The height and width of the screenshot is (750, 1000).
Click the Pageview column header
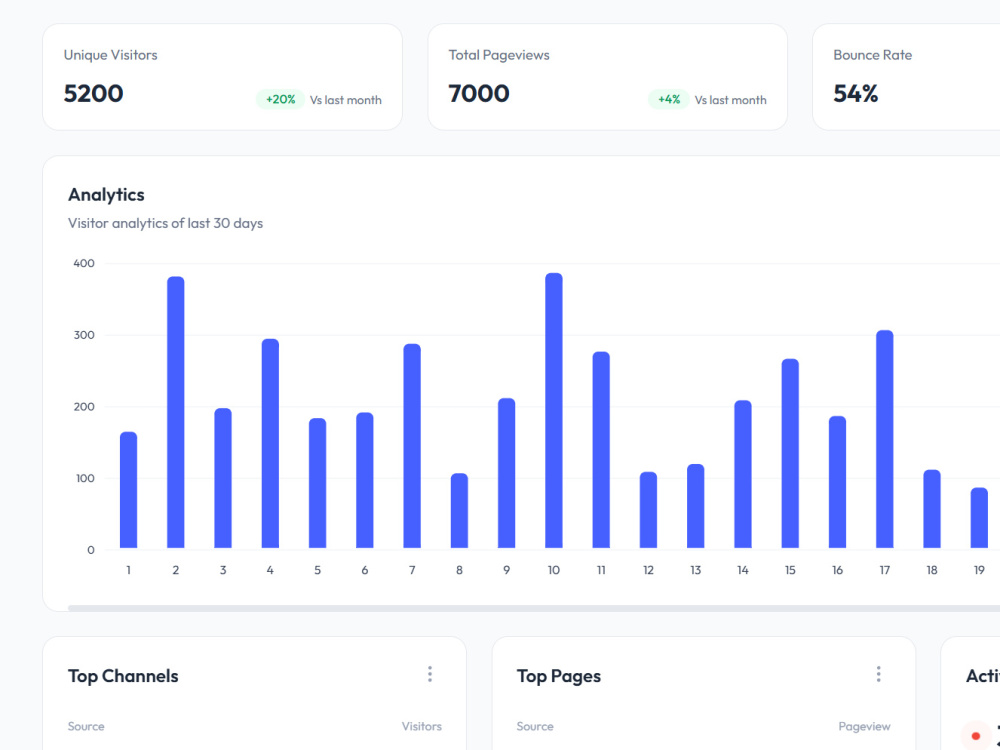click(864, 726)
